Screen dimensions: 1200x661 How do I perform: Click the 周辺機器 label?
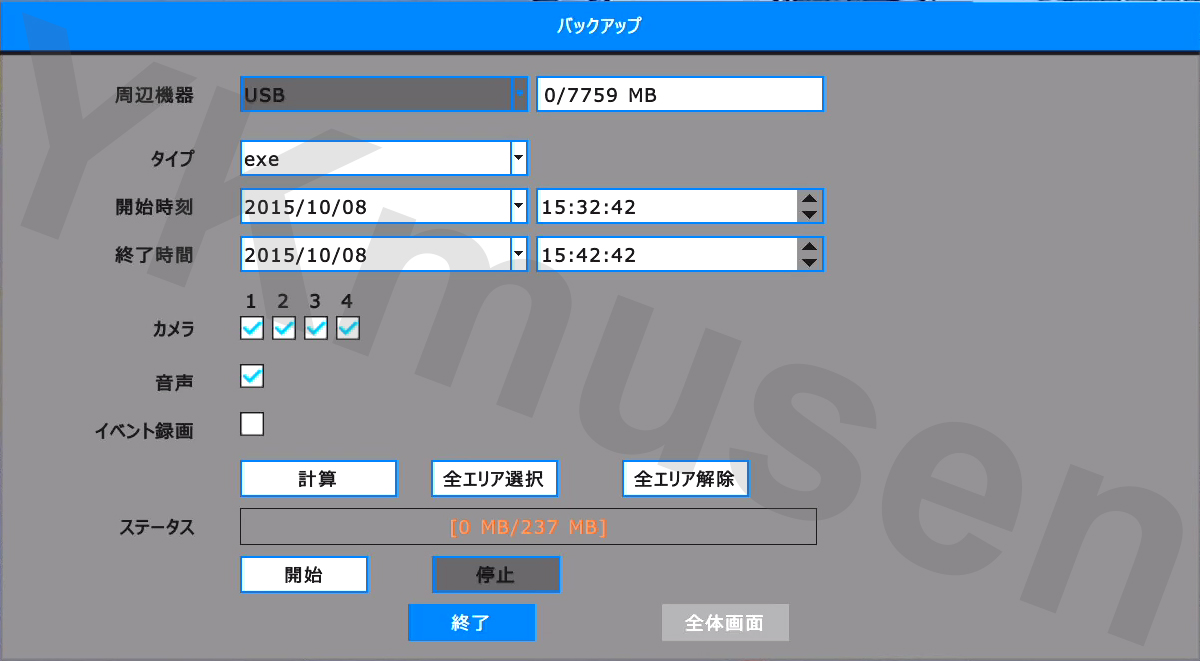(155, 95)
